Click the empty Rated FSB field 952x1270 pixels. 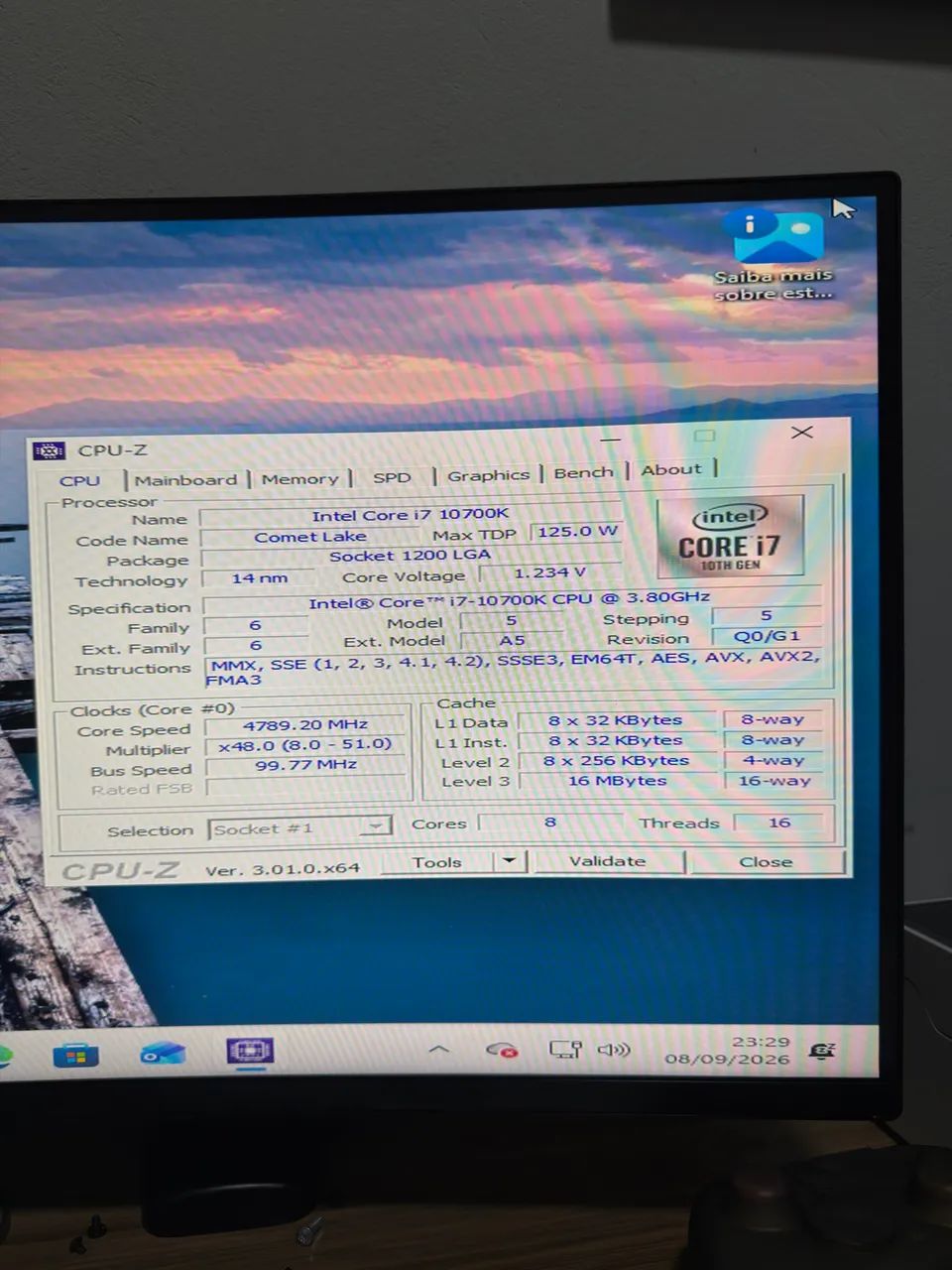pos(305,787)
